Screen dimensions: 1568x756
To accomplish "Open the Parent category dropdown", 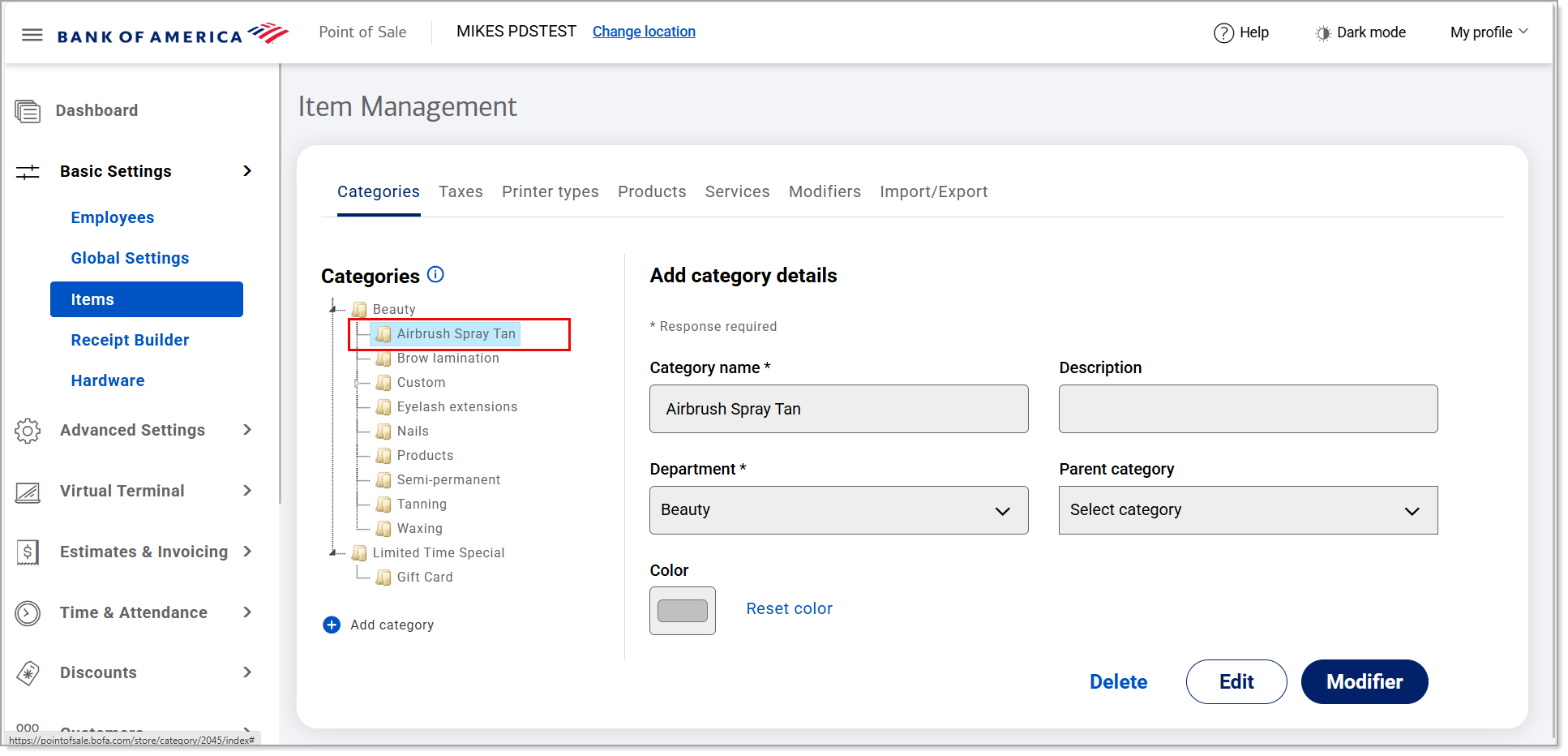I will click(x=1248, y=510).
